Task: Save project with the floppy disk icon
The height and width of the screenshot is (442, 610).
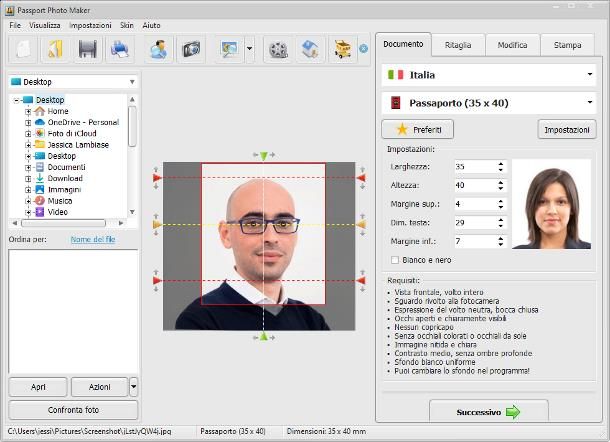Action: click(88, 49)
